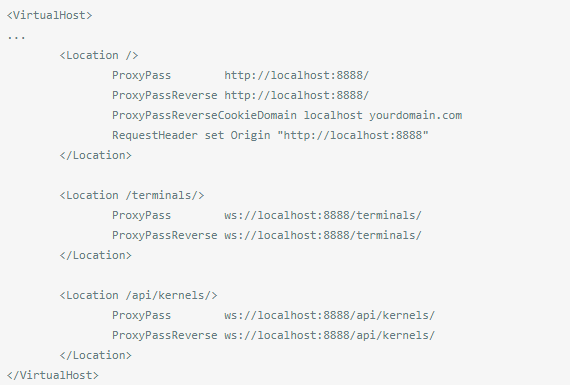The width and height of the screenshot is (570, 385).
Task: Click the quoted "http://localhost:8888" Origin value
Action: pyautogui.click(x=353, y=135)
